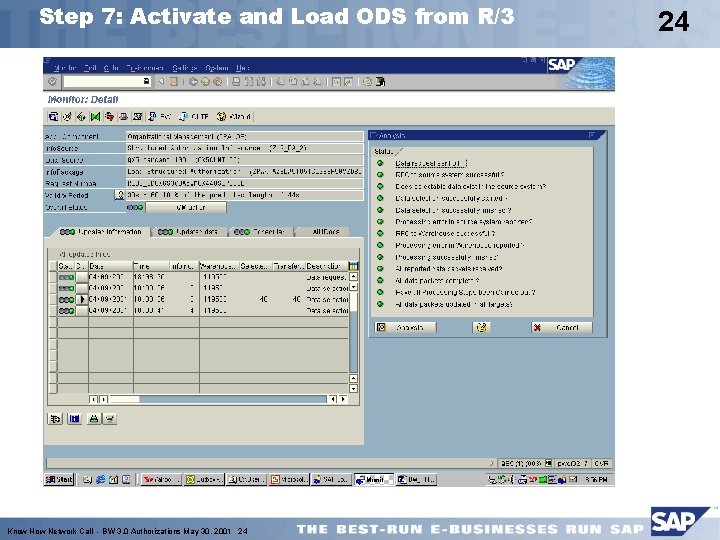Screen dimensions: 720x540
Task: Click the Print icon in standard toolbar
Action: click(236, 82)
